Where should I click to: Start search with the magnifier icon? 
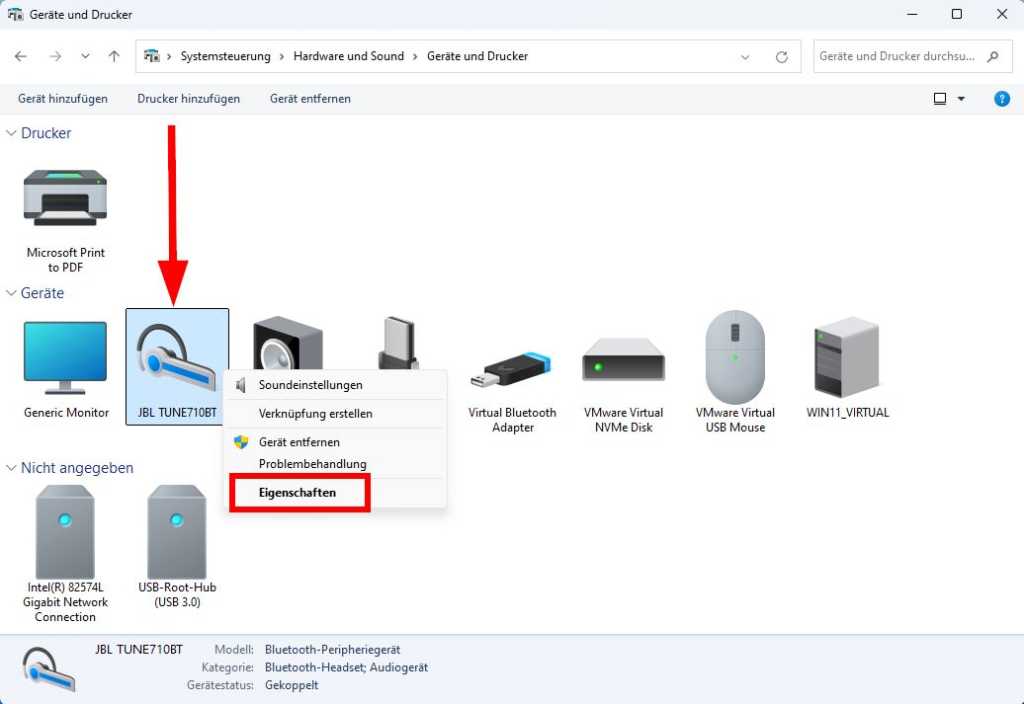tap(991, 56)
